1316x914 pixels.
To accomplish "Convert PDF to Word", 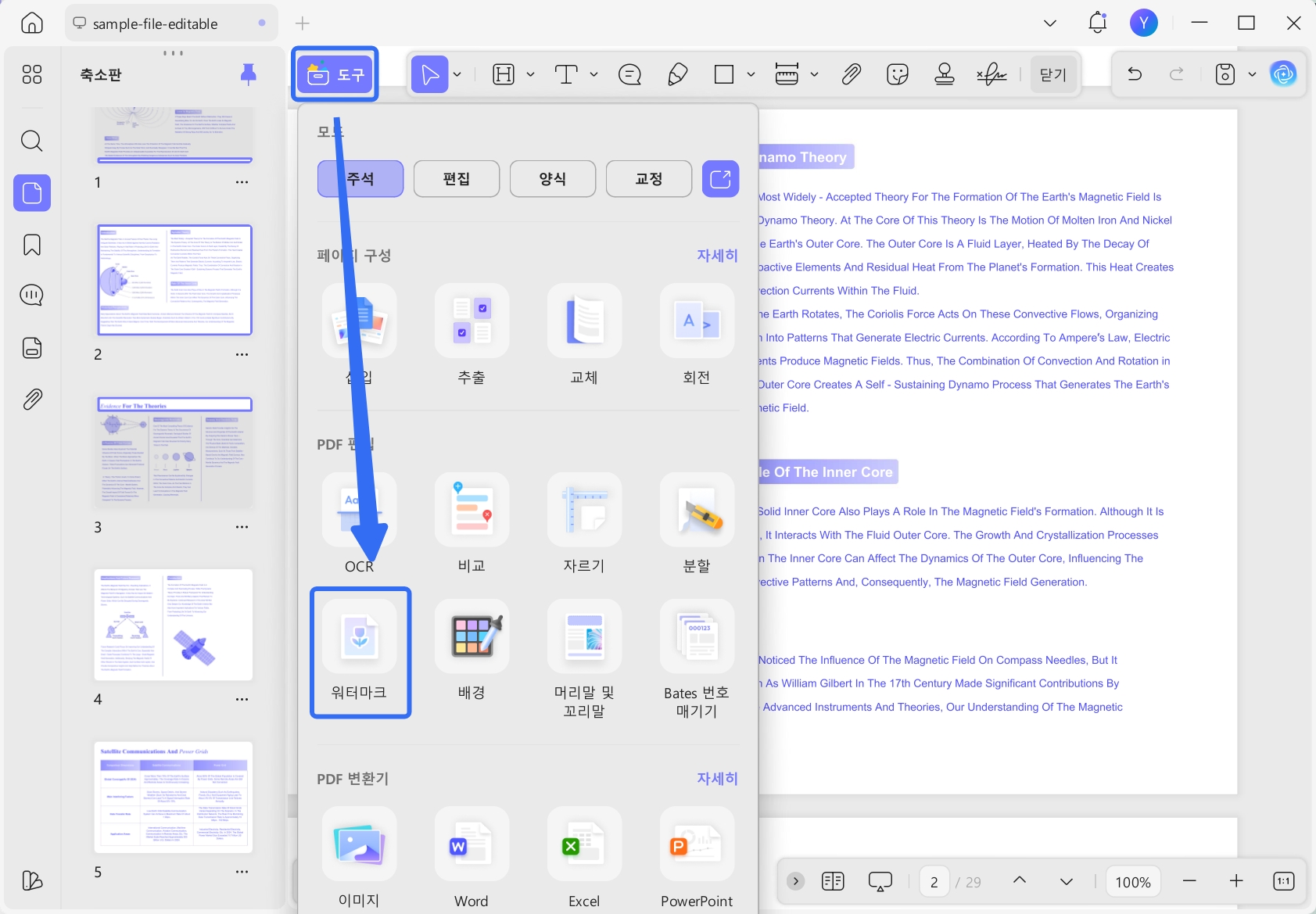I will 472,858.
